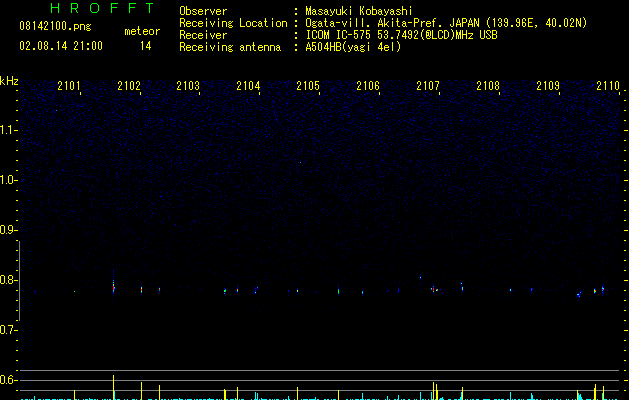Click the kHz axis unit label
This screenshot has width=629, height=400.
coord(9,81)
